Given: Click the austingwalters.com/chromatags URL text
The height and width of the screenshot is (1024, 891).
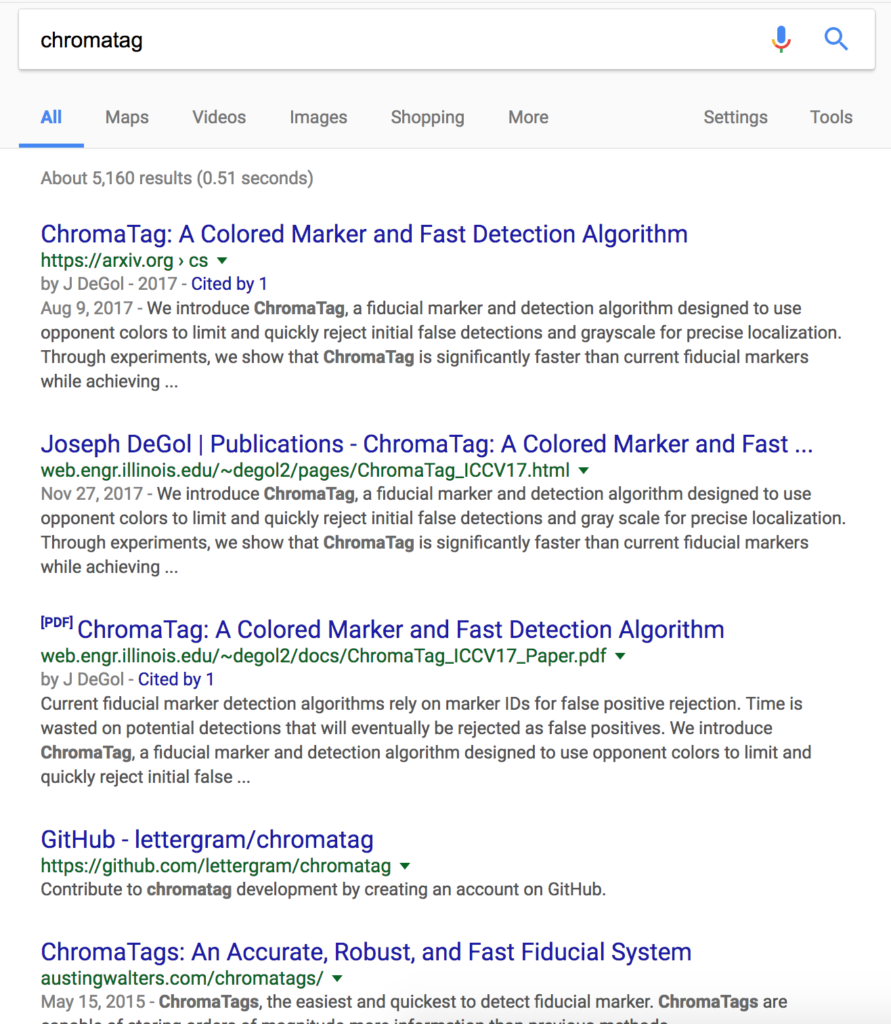Looking at the screenshot, I should point(182,978).
